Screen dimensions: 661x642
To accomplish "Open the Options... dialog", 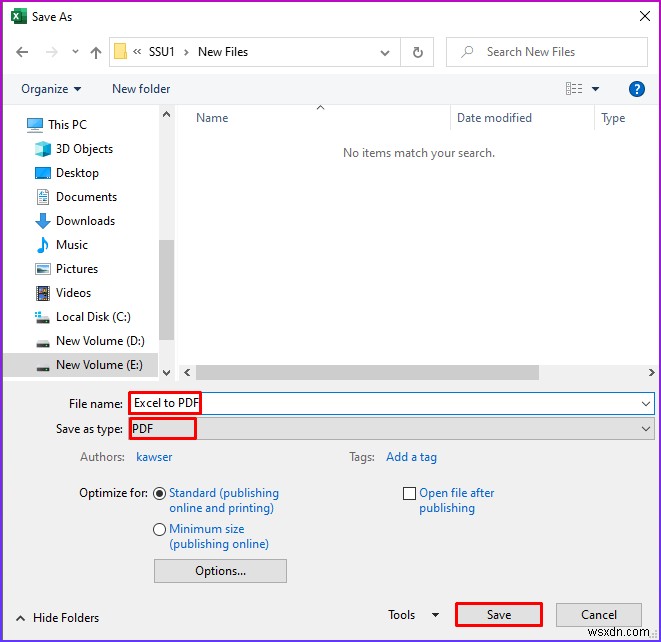I will [220, 571].
